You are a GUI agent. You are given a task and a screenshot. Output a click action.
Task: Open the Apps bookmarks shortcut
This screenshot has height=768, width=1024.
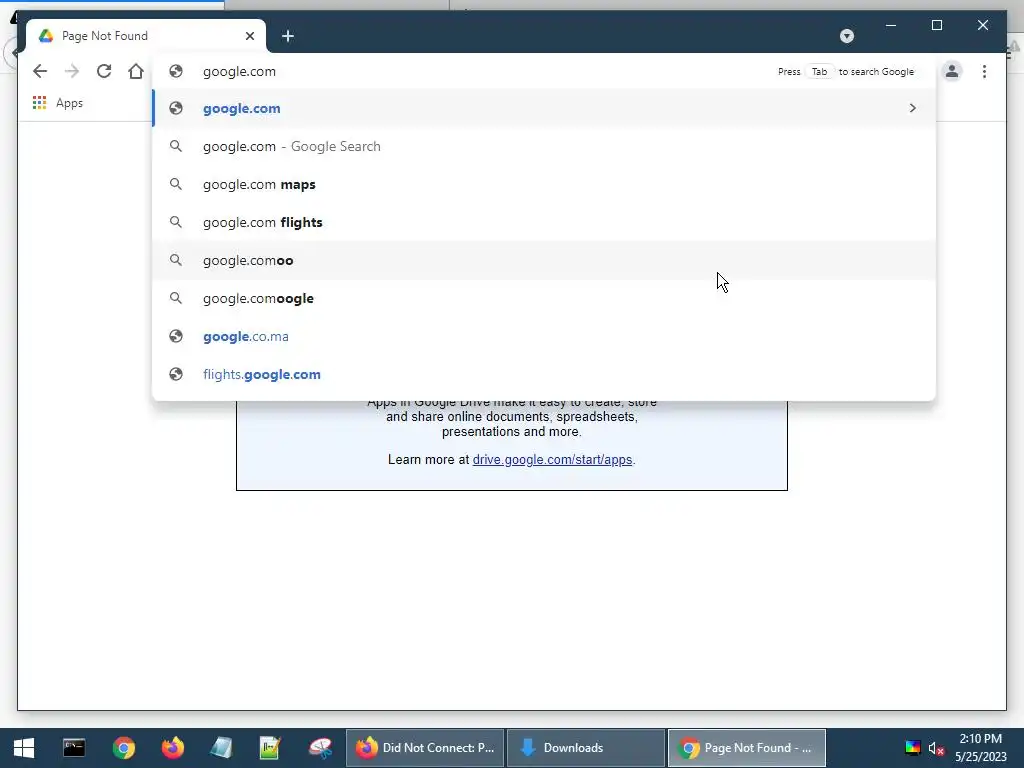click(x=57, y=103)
